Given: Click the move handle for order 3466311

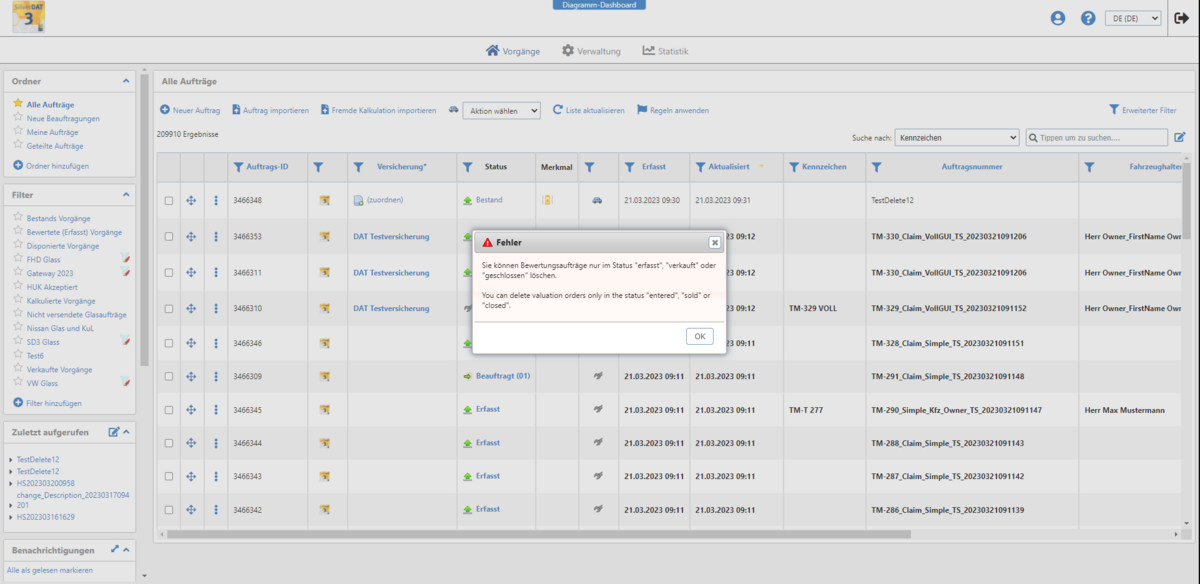Looking at the screenshot, I should coord(191,273).
